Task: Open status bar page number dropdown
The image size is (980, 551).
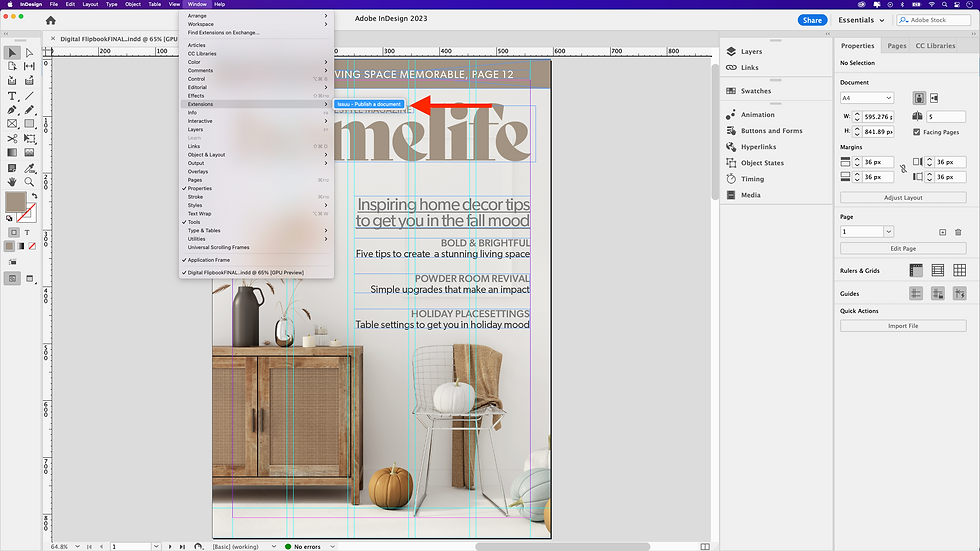Action: (x=156, y=547)
